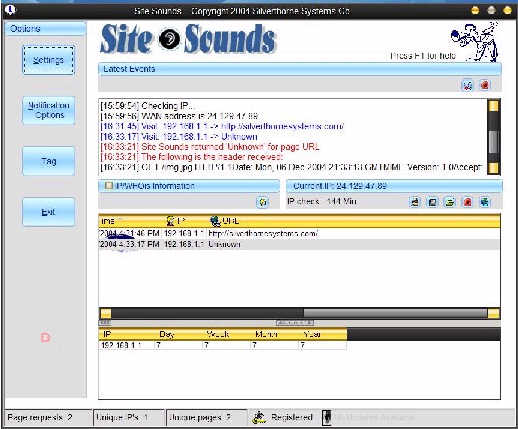Click the Day column header in stats table

(178, 334)
